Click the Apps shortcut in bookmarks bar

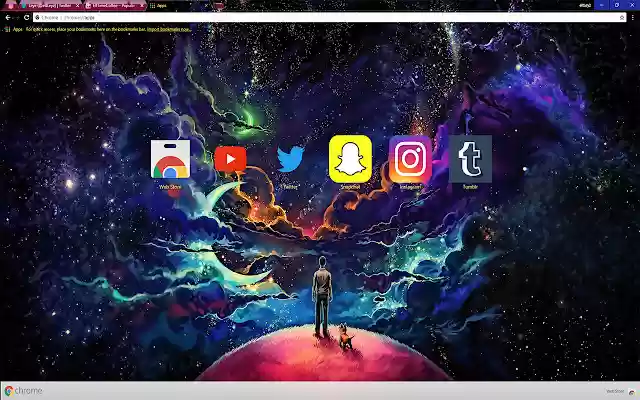point(13,29)
